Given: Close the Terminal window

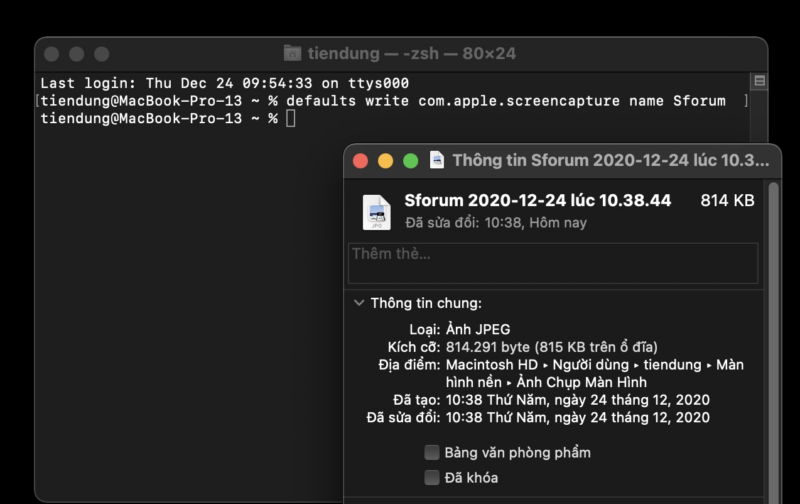Looking at the screenshot, I should tap(51, 54).
